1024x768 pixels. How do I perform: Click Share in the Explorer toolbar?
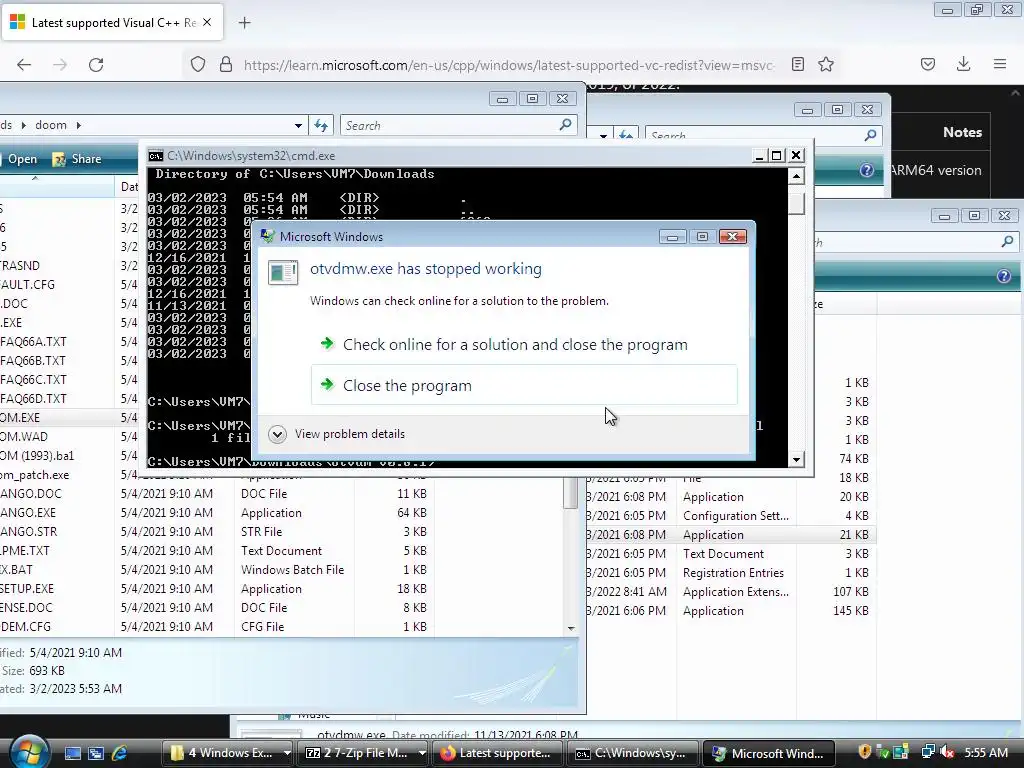click(78, 159)
